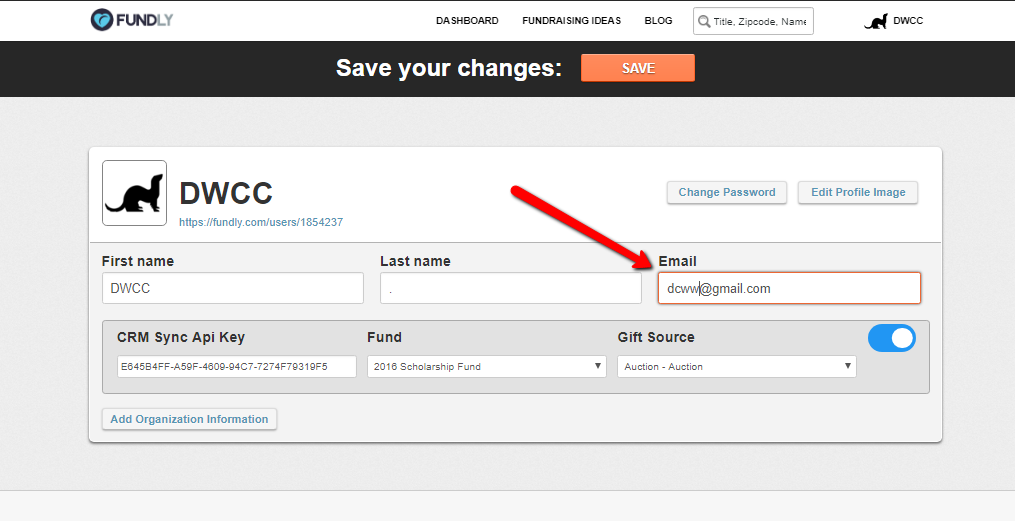The height and width of the screenshot is (521, 1015).
Task: Click the DWCC ferret profile image
Action: (135, 193)
